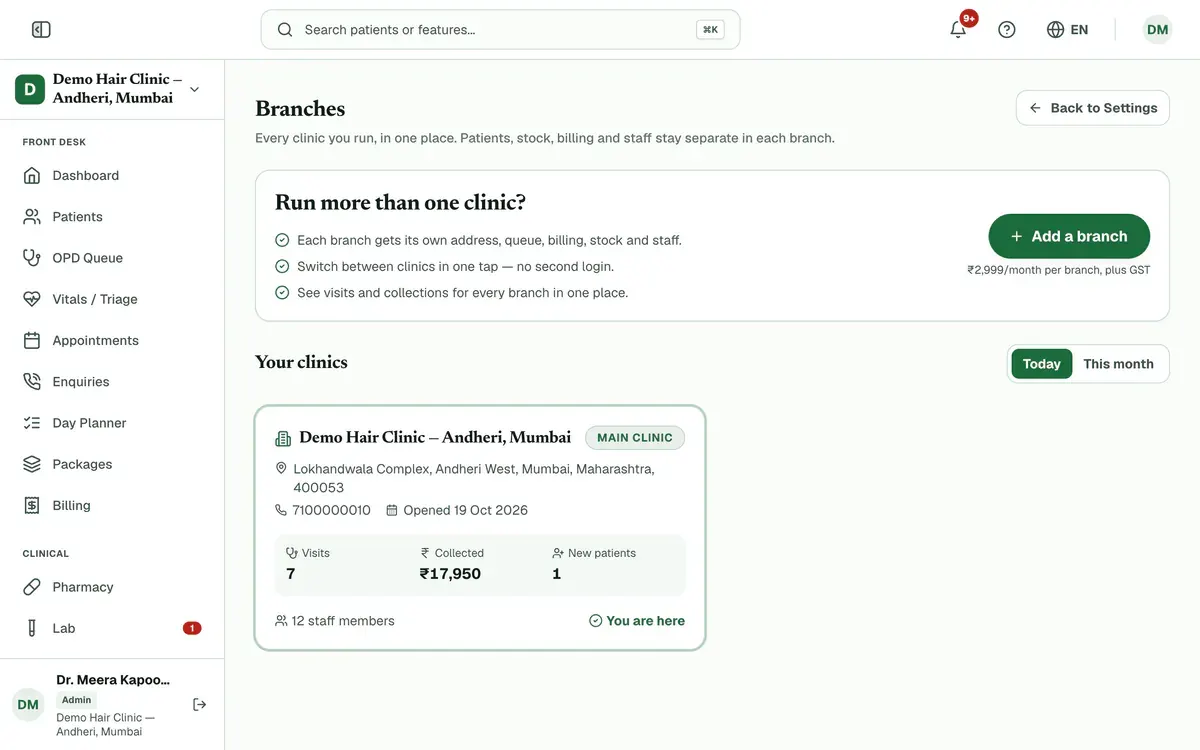
Task: Click the search magnifier icon
Action: 285,30
